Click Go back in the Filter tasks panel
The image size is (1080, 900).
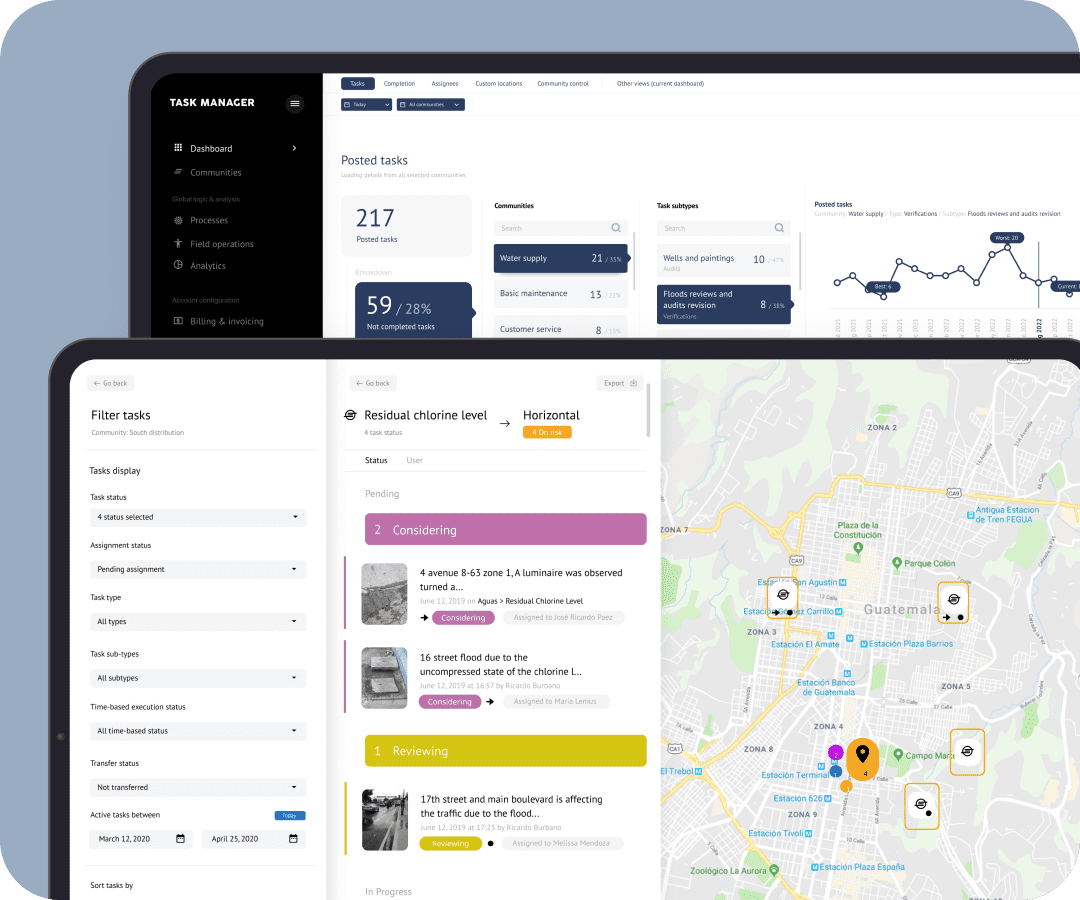tap(110, 383)
